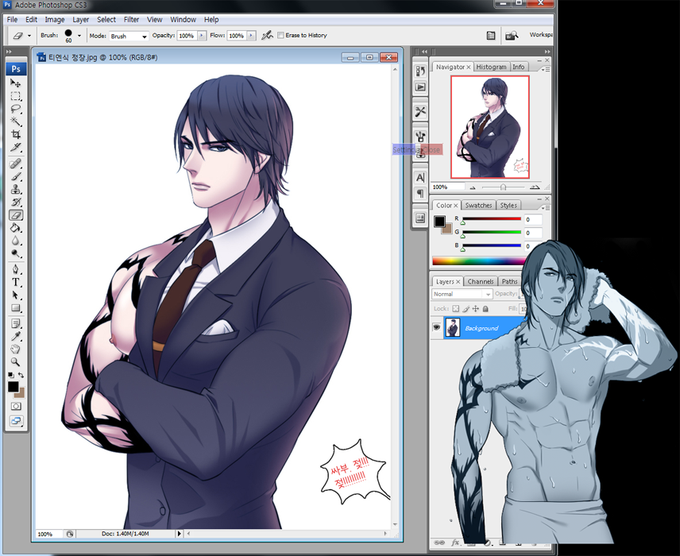Select the Brush tool in toolbox
Image resolution: width=680 pixels, height=556 pixels.
coord(16,177)
